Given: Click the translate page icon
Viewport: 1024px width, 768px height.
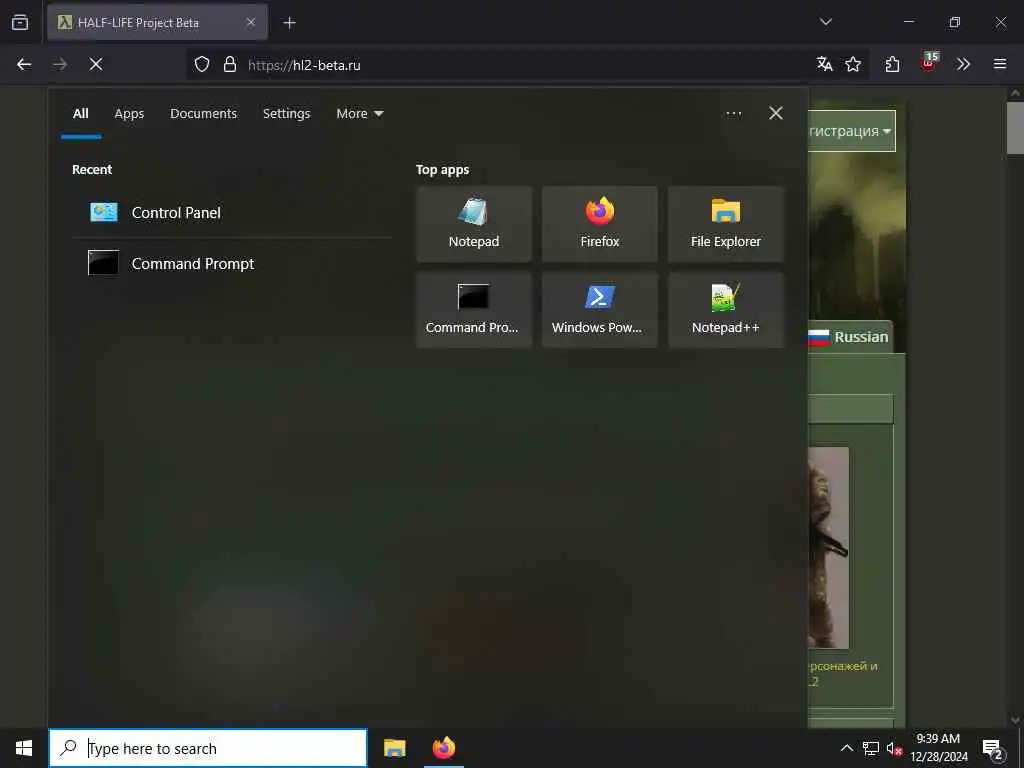Looking at the screenshot, I should (x=825, y=64).
